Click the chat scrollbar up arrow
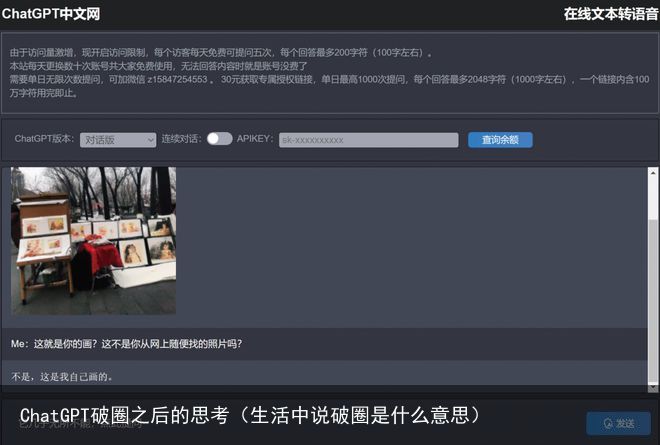 click(653, 172)
